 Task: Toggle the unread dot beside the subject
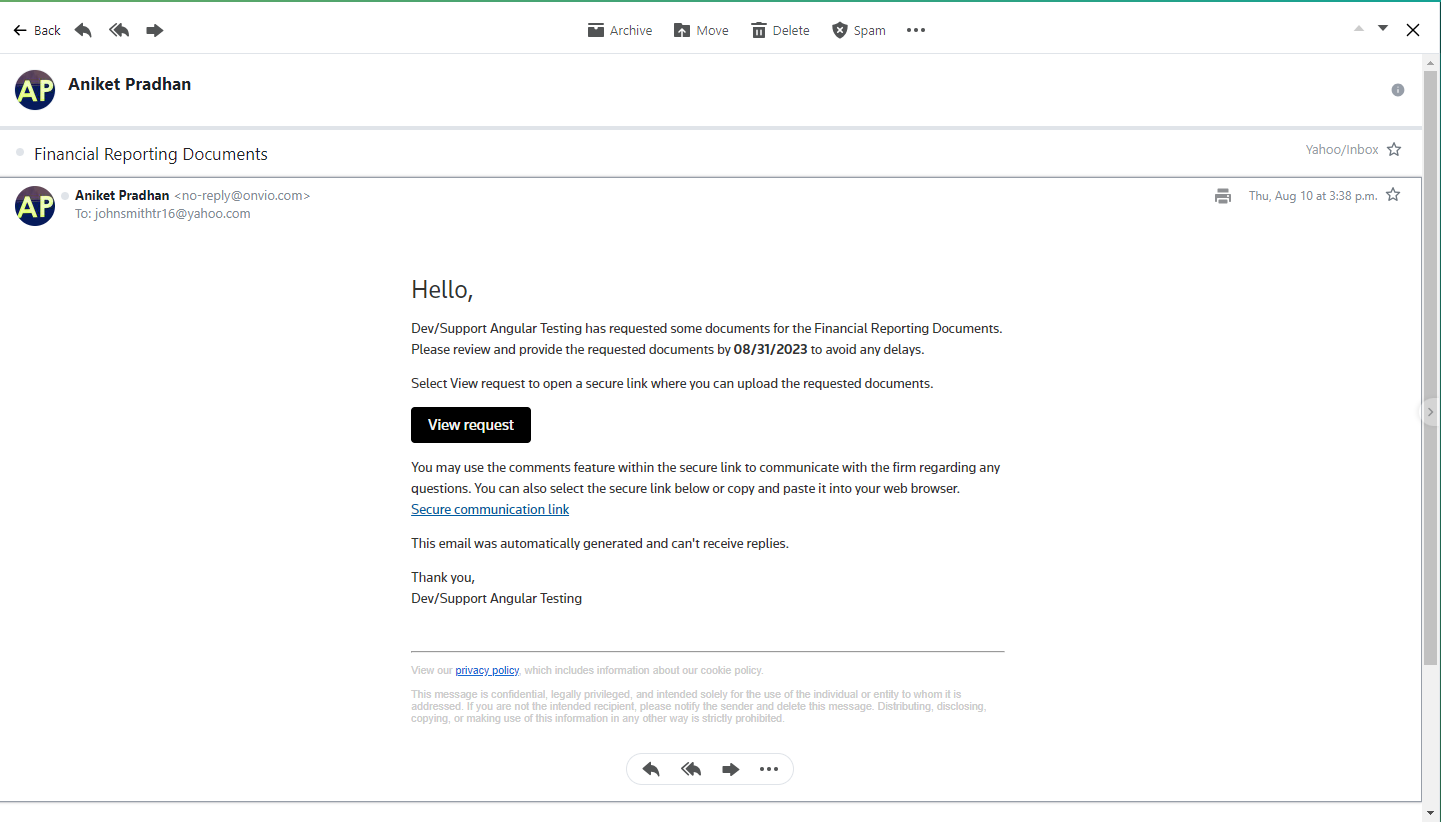pyautogui.click(x=20, y=152)
